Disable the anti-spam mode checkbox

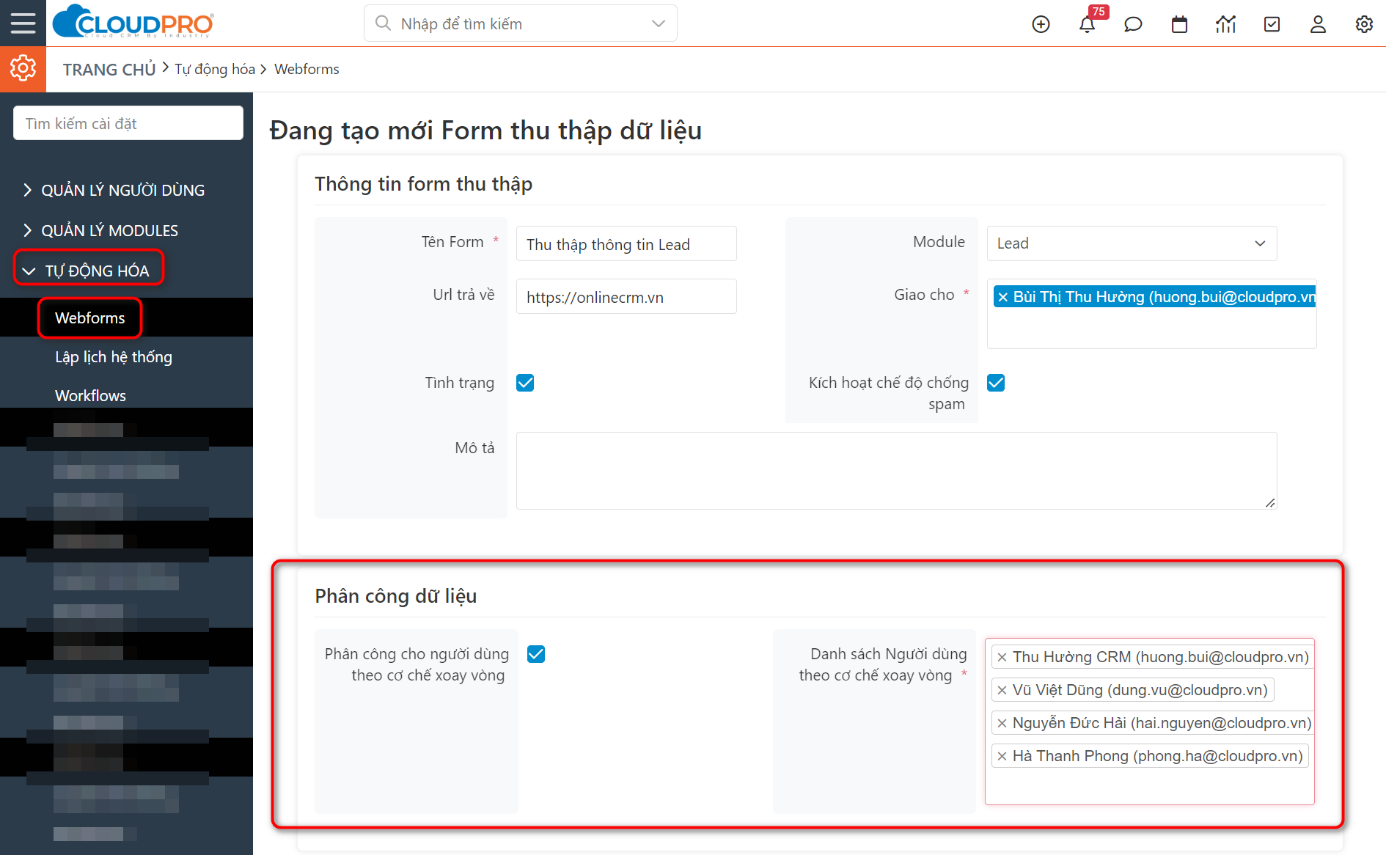click(996, 383)
